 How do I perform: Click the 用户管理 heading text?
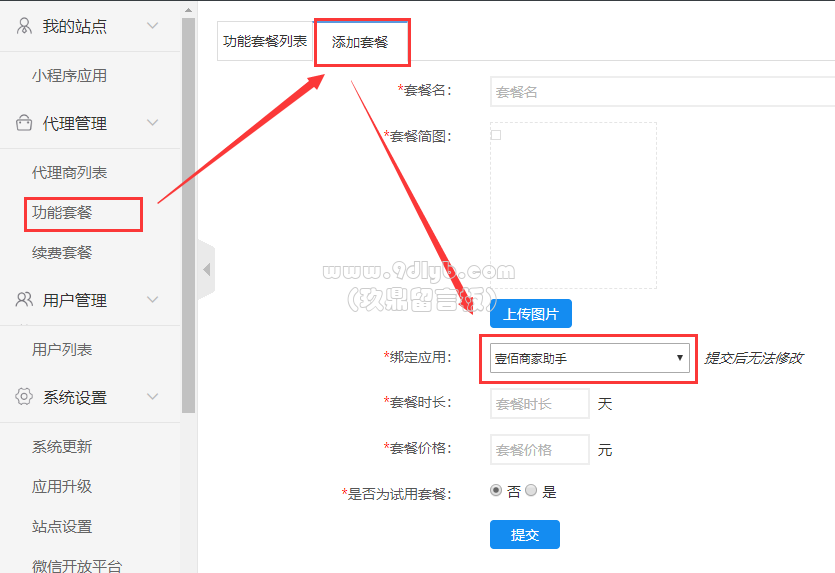click(x=75, y=300)
